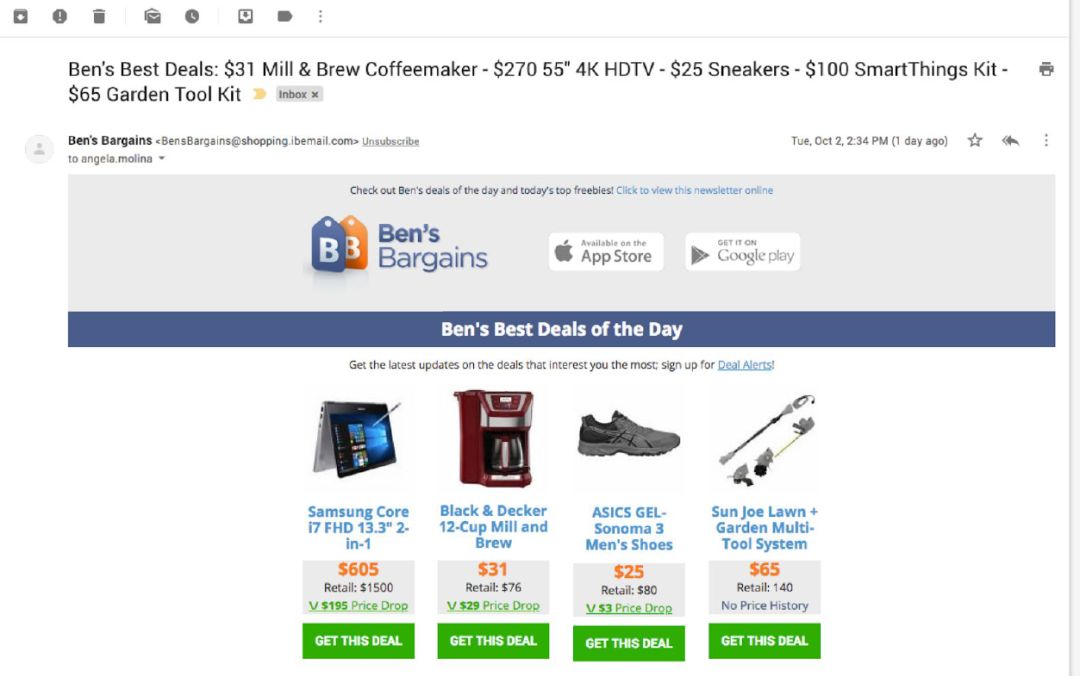Open the Labels icon in toolbar
Screen dimensions: 1080x677
pos(285,16)
